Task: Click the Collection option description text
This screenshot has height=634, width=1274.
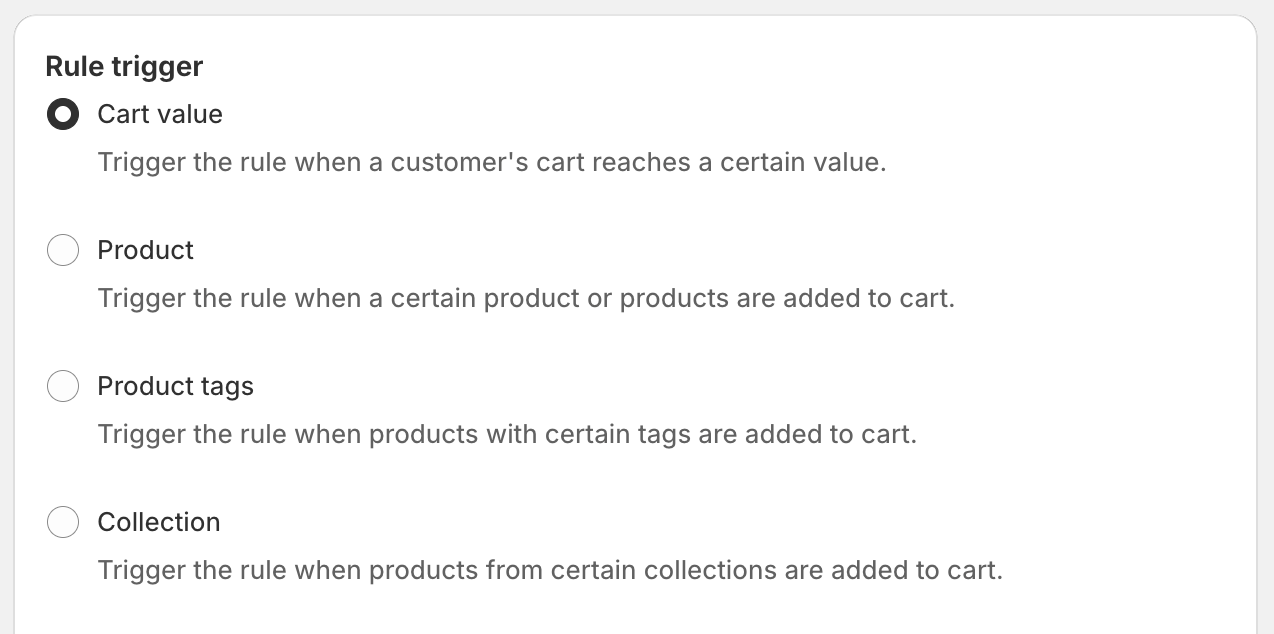Action: pyautogui.click(x=550, y=570)
